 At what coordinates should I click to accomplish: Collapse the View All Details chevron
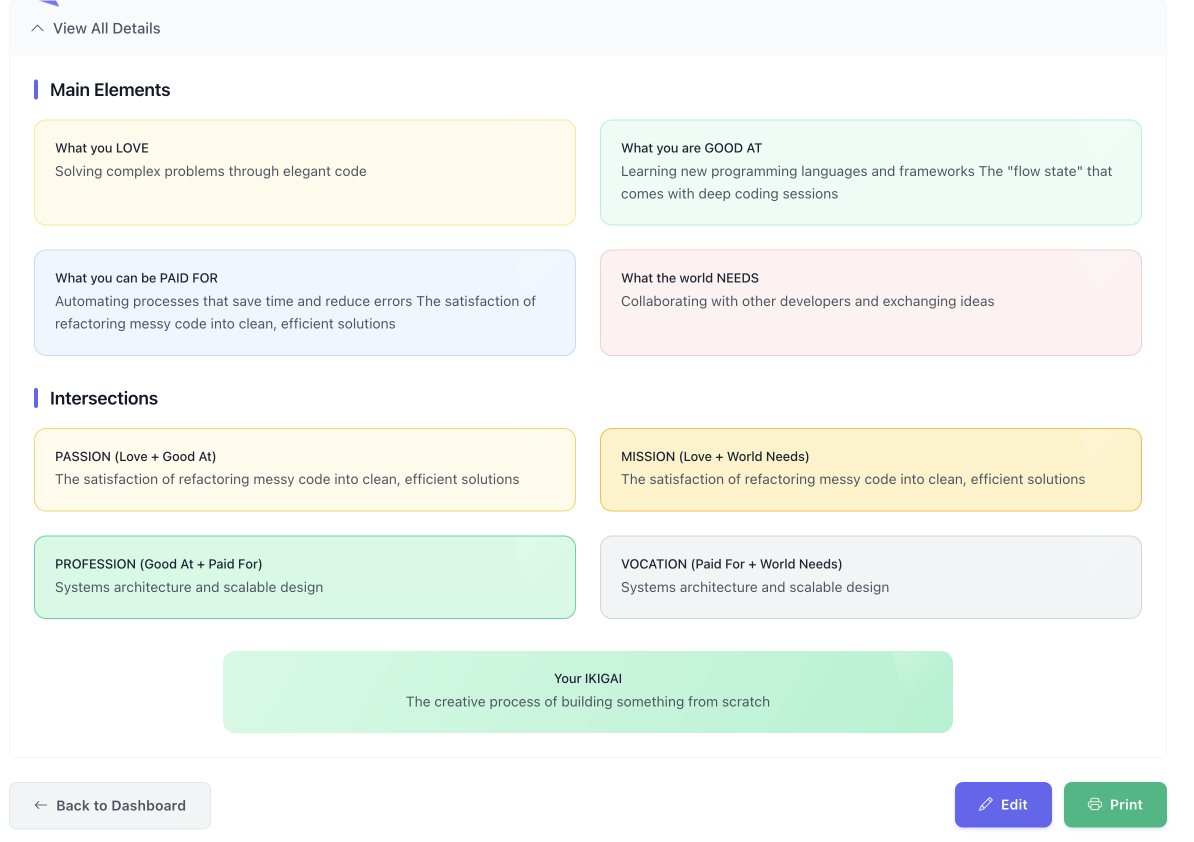click(38, 28)
